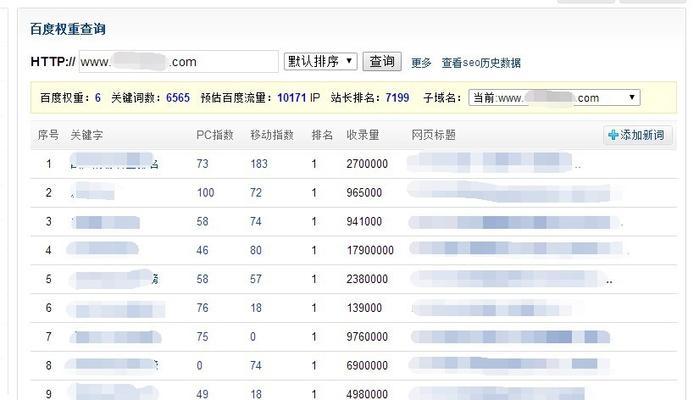699x400 pixels.
Task: Click the blurred keyword in row 3
Action: pyautogui.click(x=106, y=222)
